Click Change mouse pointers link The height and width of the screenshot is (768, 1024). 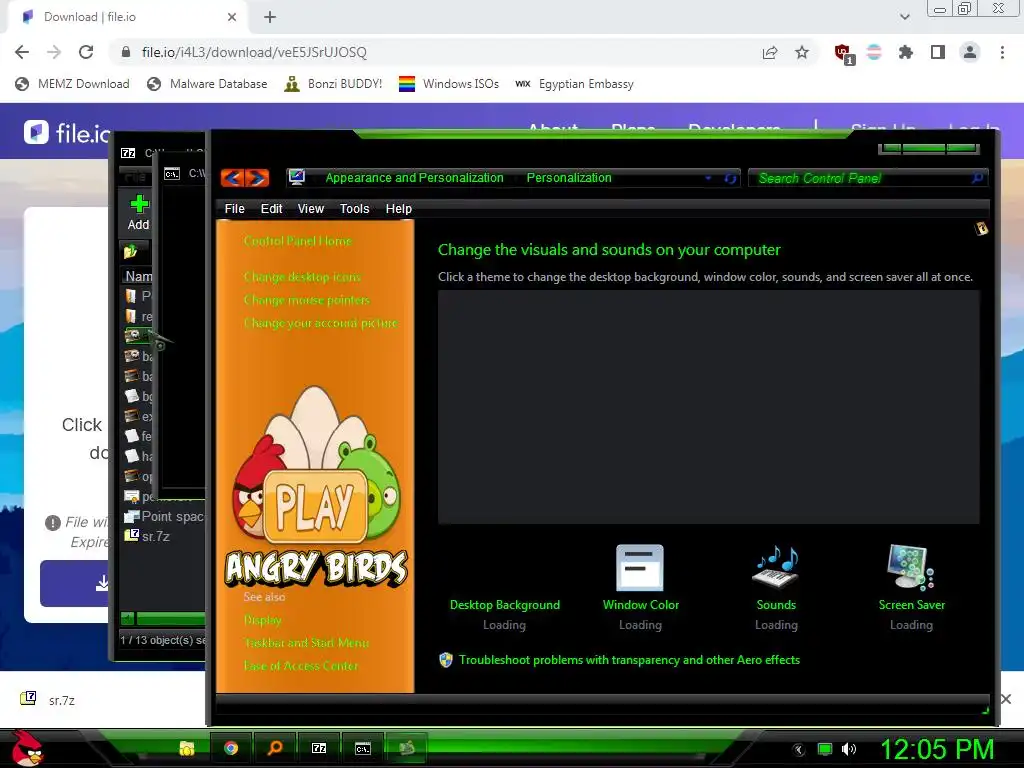[307, 300]
